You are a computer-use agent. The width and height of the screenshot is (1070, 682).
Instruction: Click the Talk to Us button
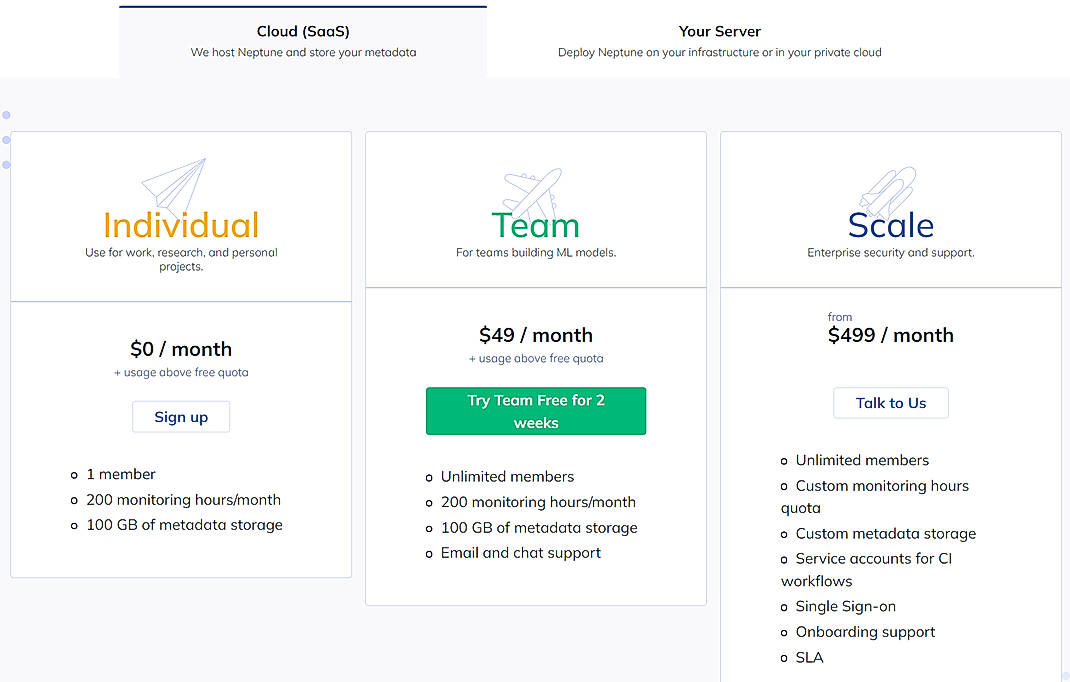pyautogui.click(x=890, y=403)
